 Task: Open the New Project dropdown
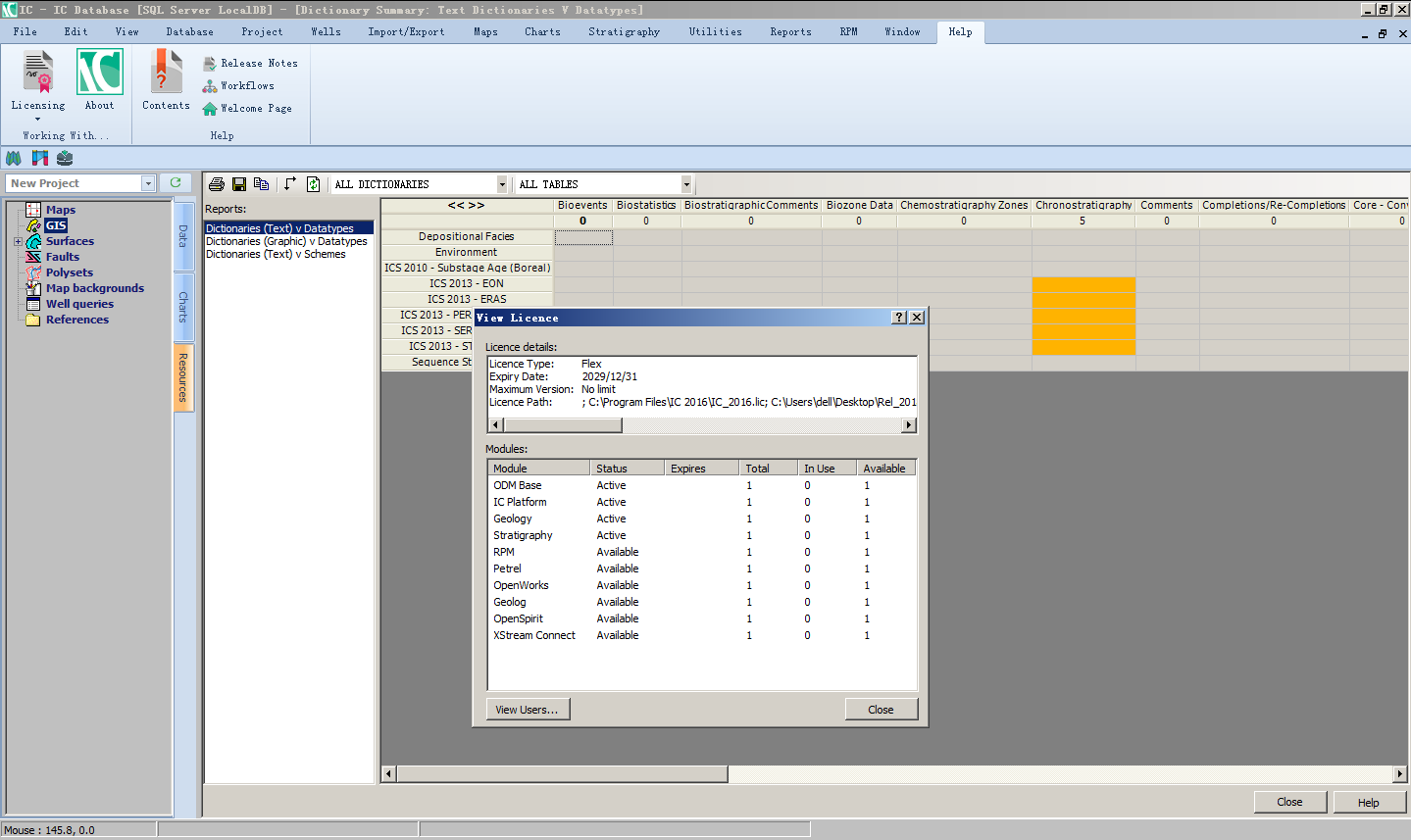pyautogui.click(x=148, y=183)
